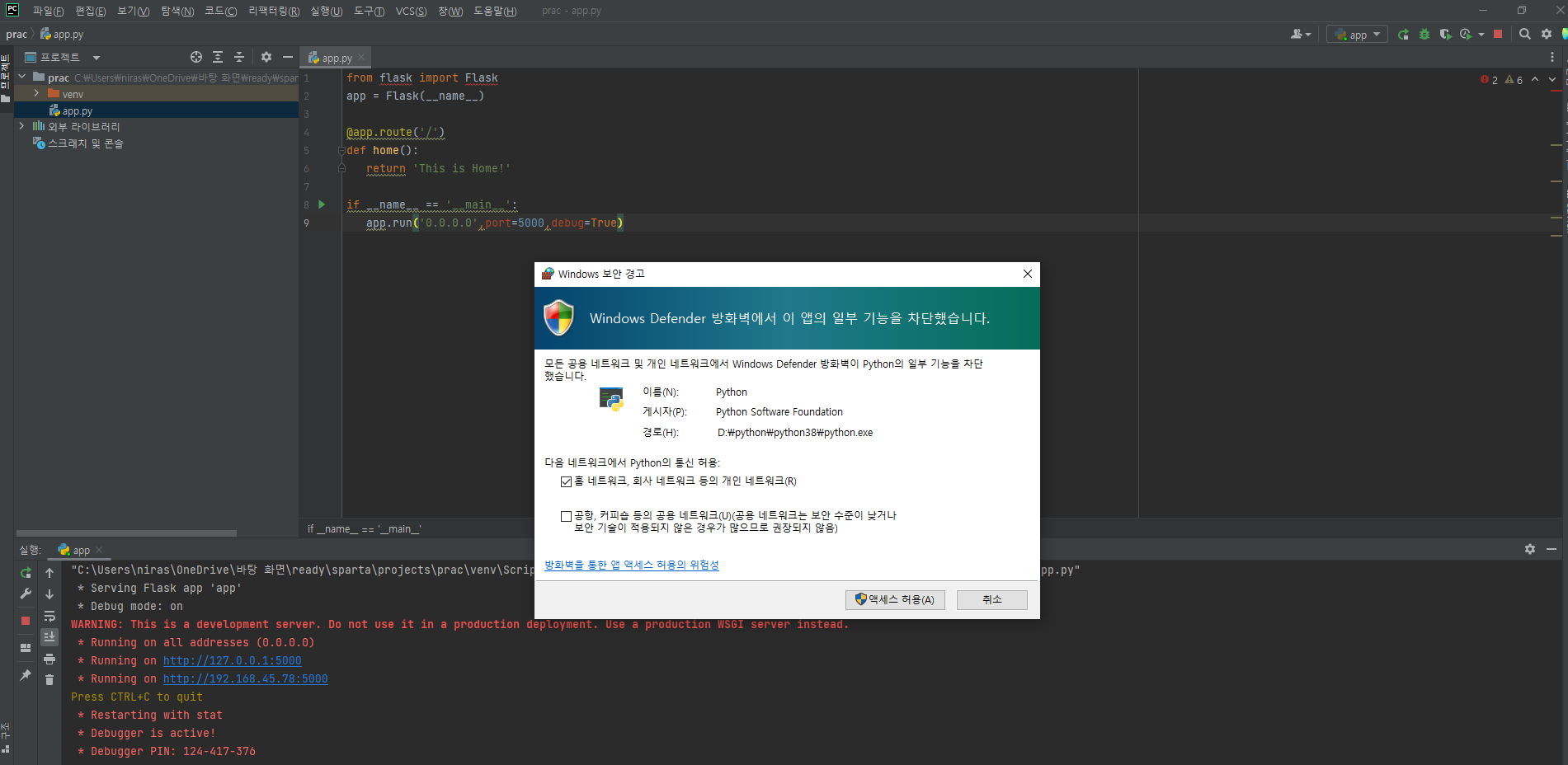Open Search Everywhere magnifier icon
The image size is (1568, 765).
(1525, 35)
